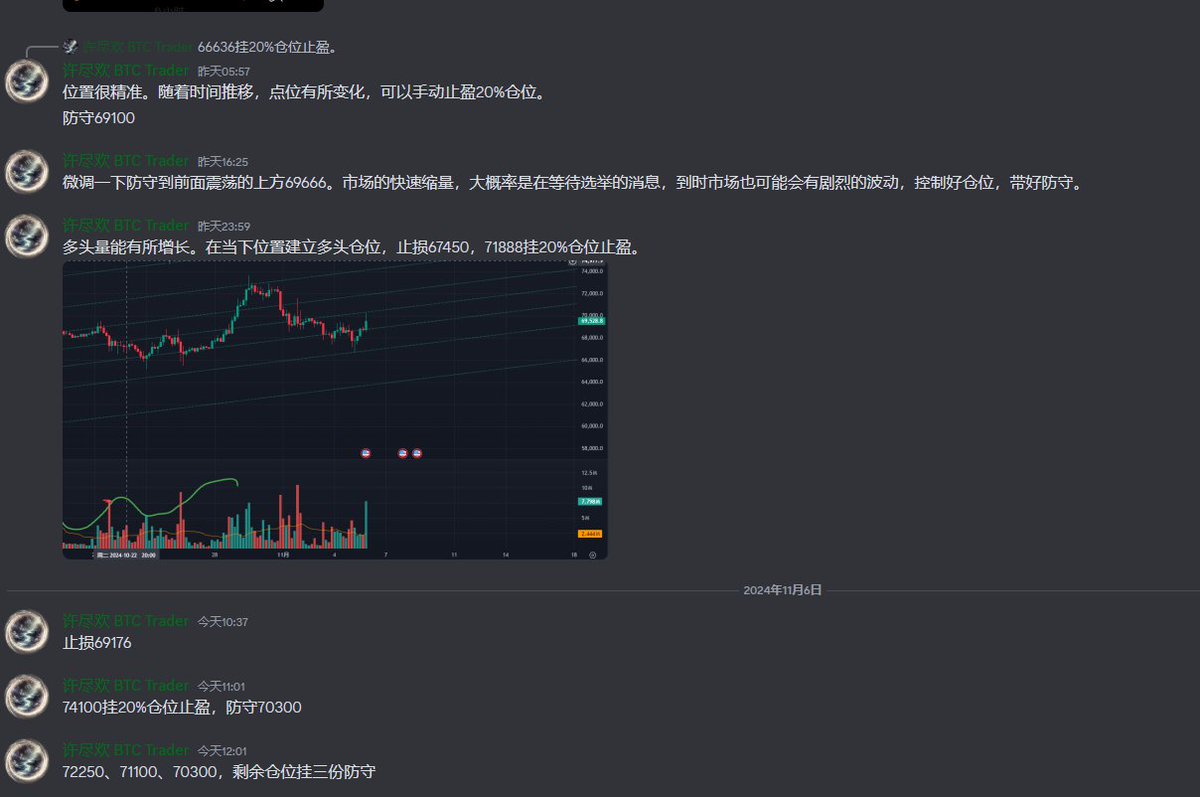The width and height of the screenshot is (1200, 797).
Task: Click the teal 7.798M volume label
Action: 588,502
